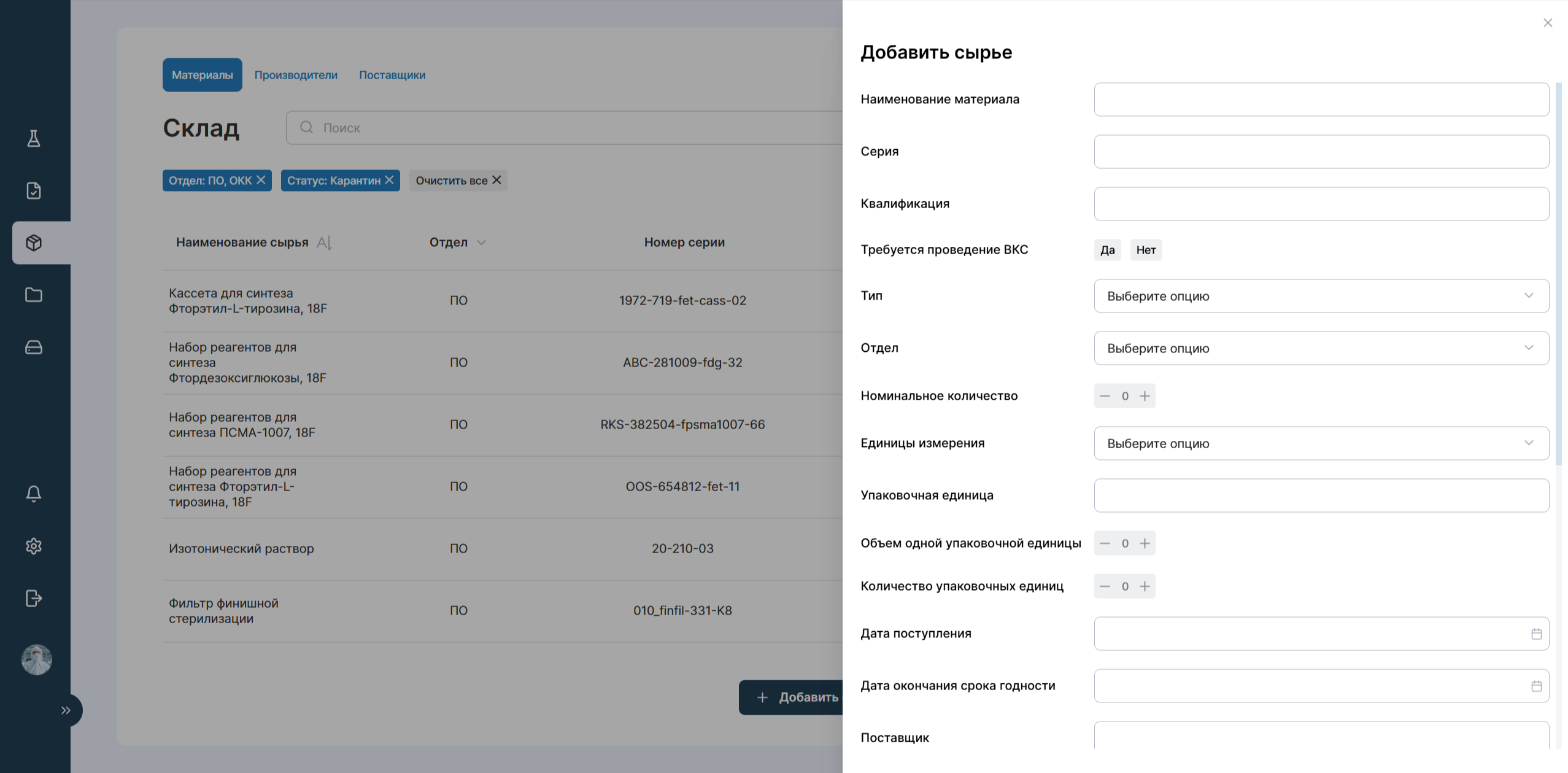Remove the Статус: Карантин filter
Screen dimensions: 1568x773
[x=389, y=180]
